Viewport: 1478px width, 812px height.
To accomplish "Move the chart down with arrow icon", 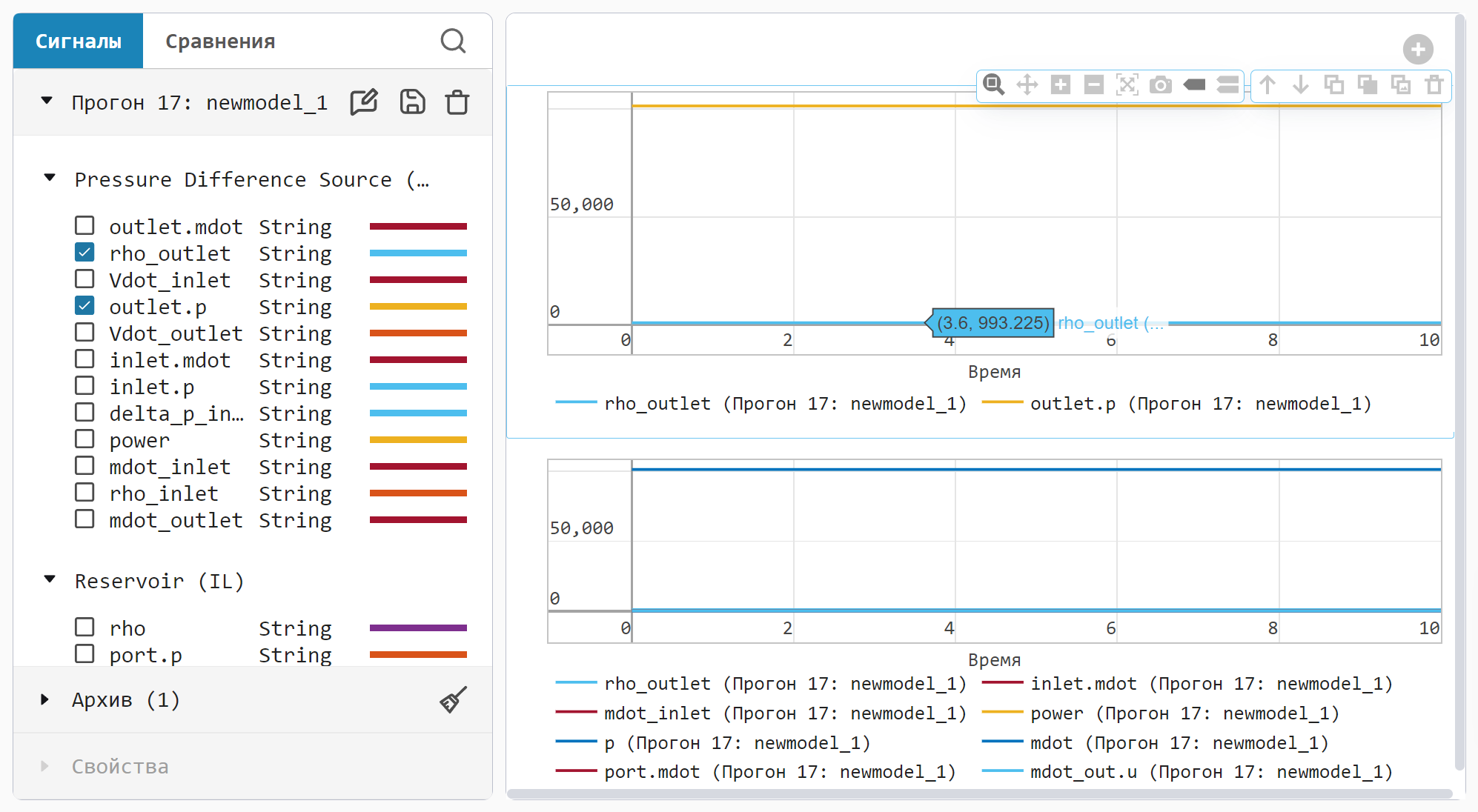I will [1301, 84].
